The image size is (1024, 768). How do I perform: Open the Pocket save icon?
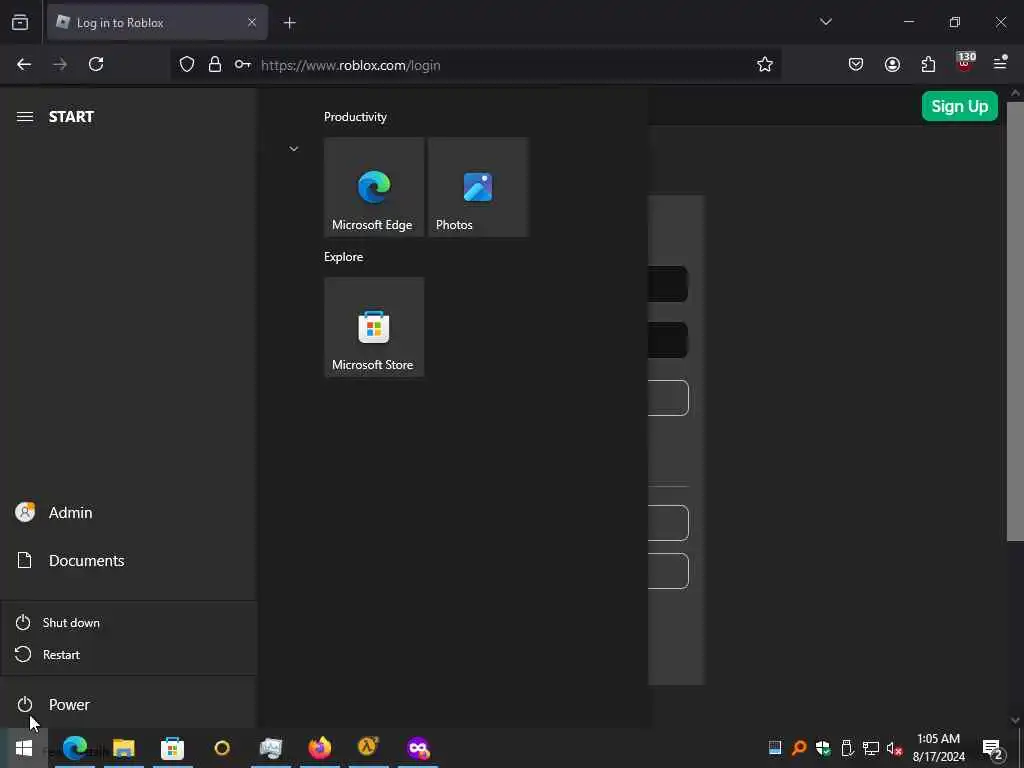pos(856,64)
